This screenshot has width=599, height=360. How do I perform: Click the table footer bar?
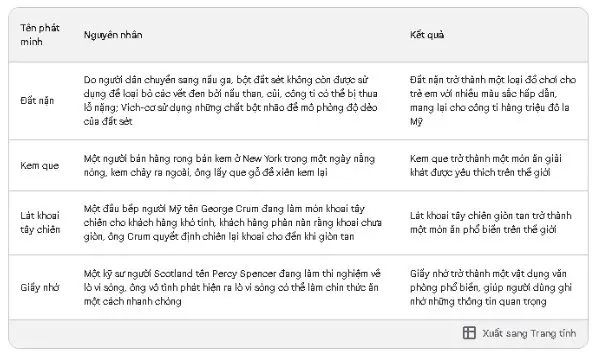(298, 334)
